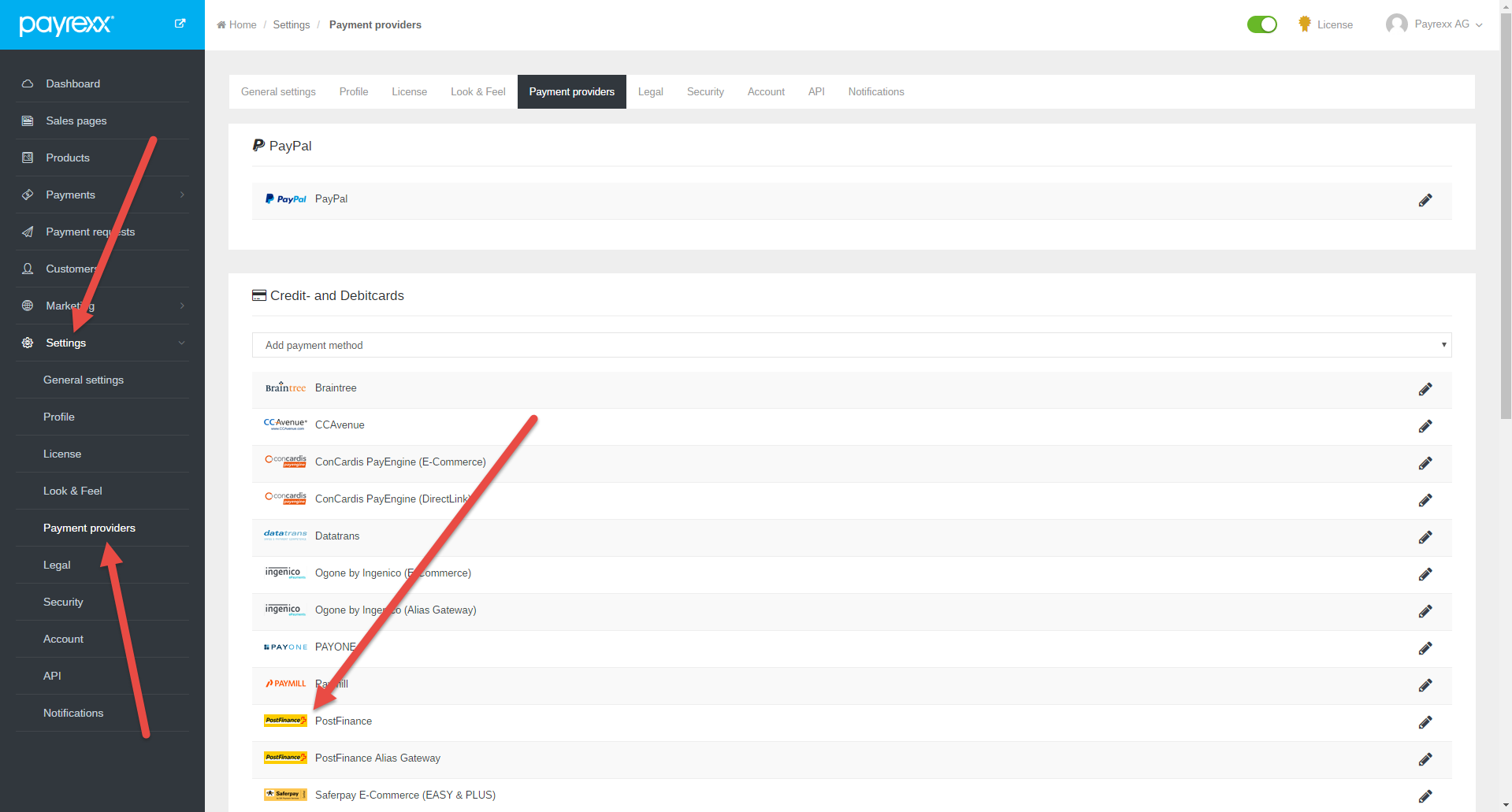The image size is (1512, 812).
Task: Expand the Payments submenu chevron
Action: click(x=182, y=195)
